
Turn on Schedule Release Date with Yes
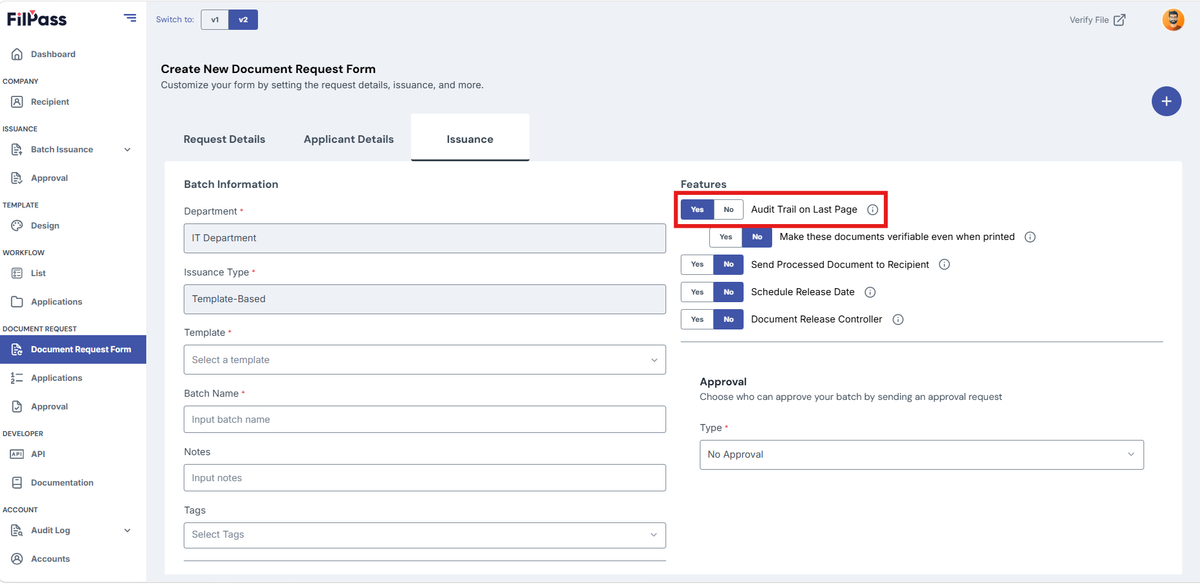pyautogui.click(x=697, y=292)
